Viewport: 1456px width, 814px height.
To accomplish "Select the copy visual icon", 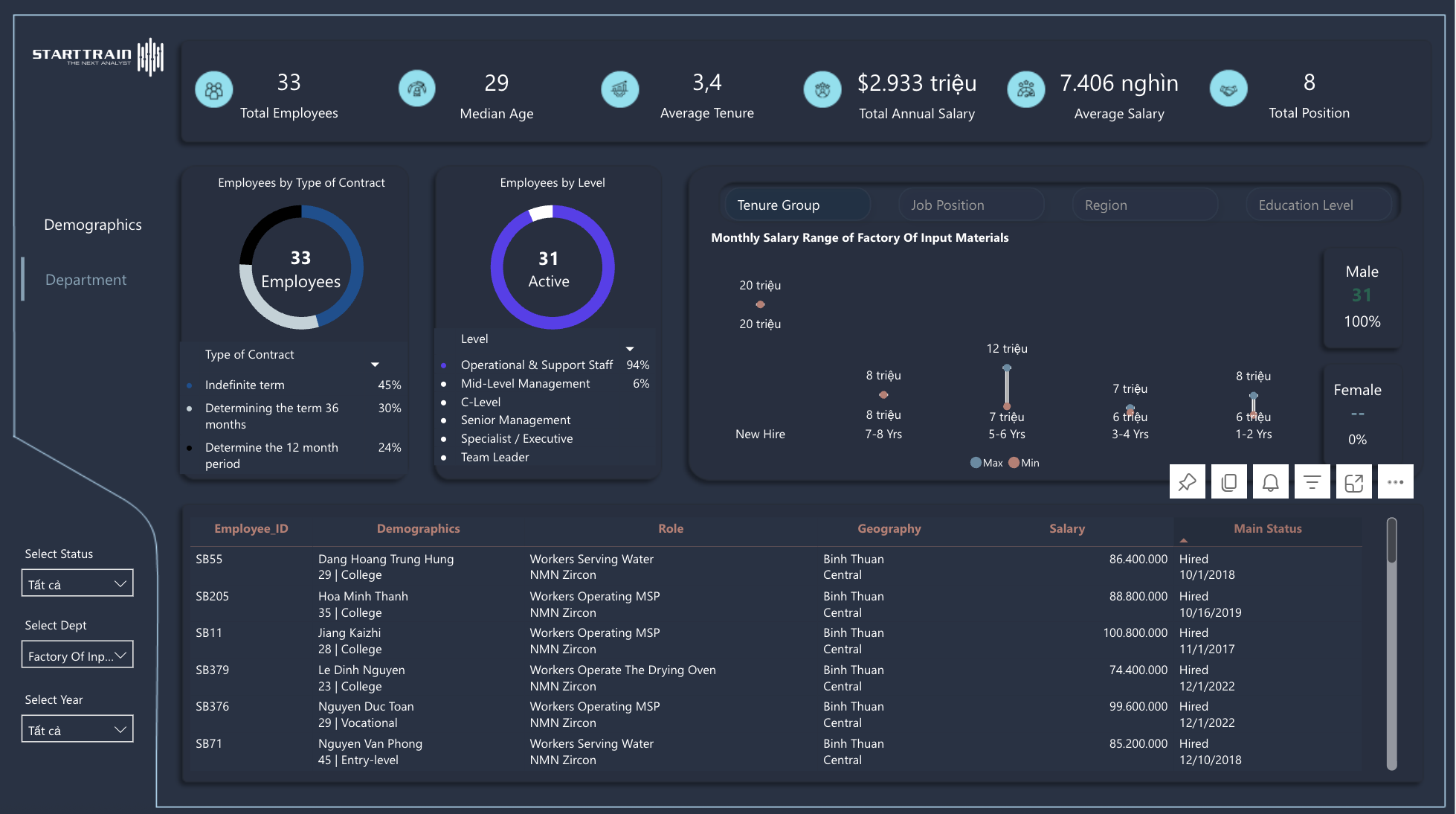I will pos(1229,481).
